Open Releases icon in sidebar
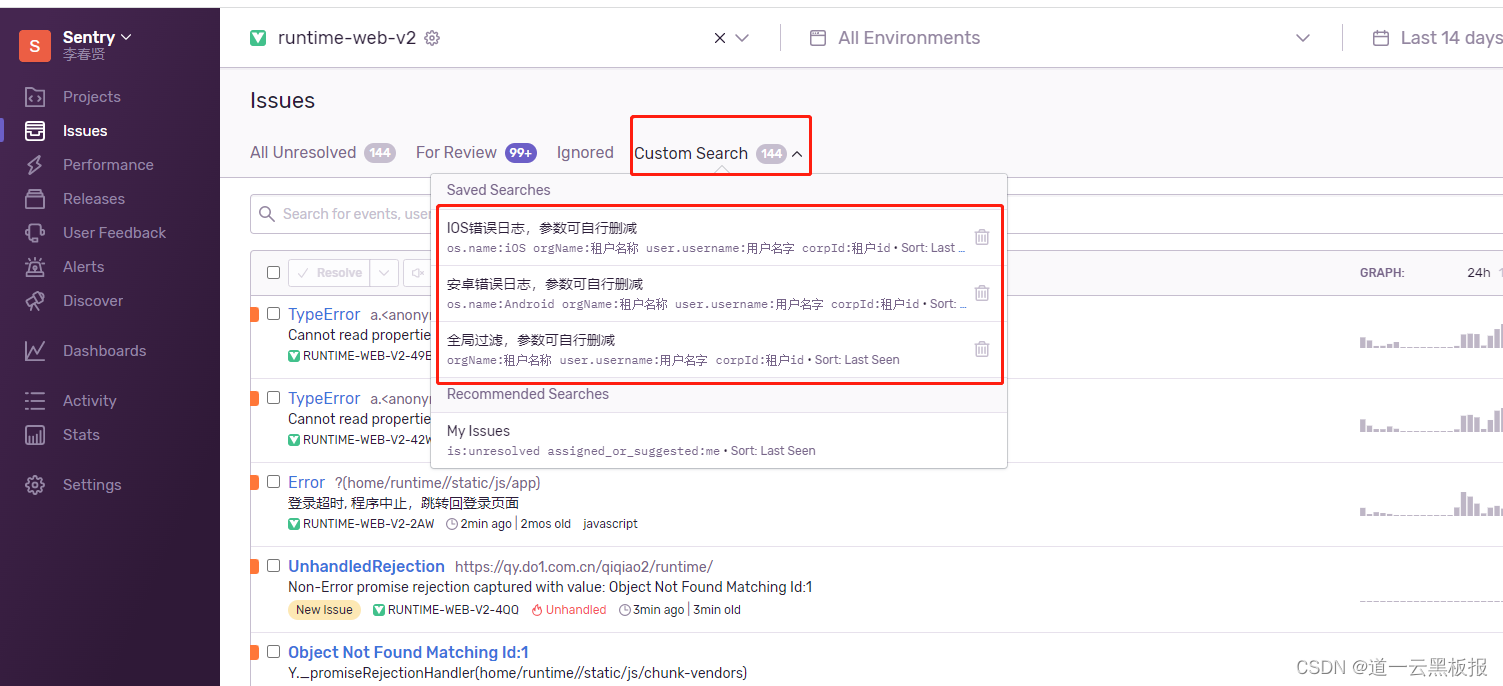 pyautogui.click(x=35, y=199)
